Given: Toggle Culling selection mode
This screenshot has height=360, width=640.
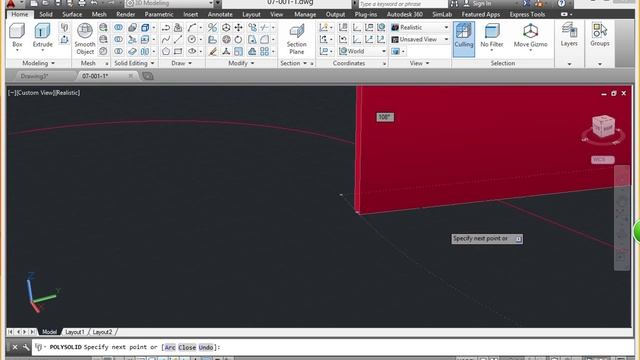Looking at the screenshot, I should point(464,39).
